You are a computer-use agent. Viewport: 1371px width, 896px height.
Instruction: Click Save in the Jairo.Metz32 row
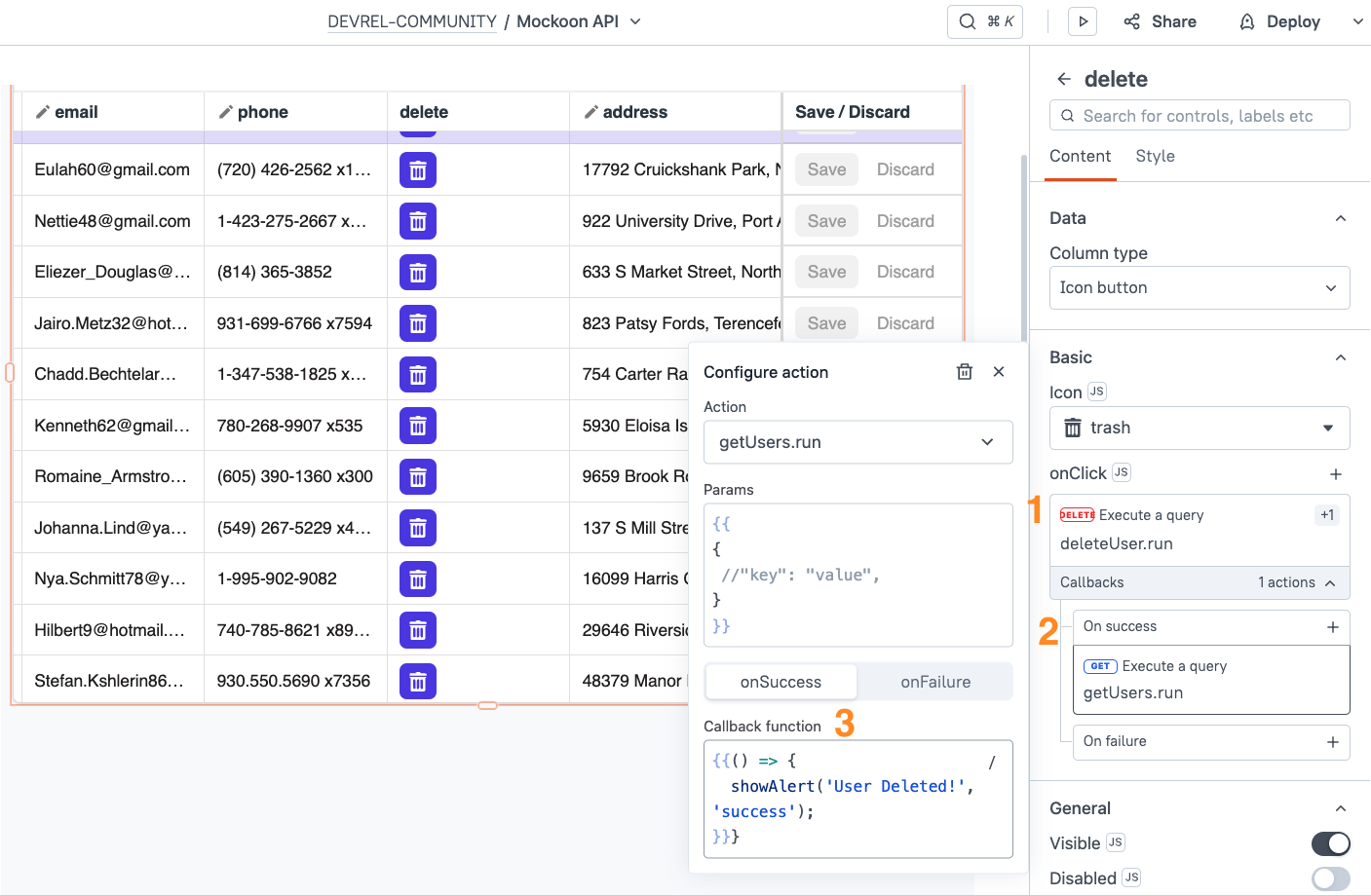pos(826,323)
